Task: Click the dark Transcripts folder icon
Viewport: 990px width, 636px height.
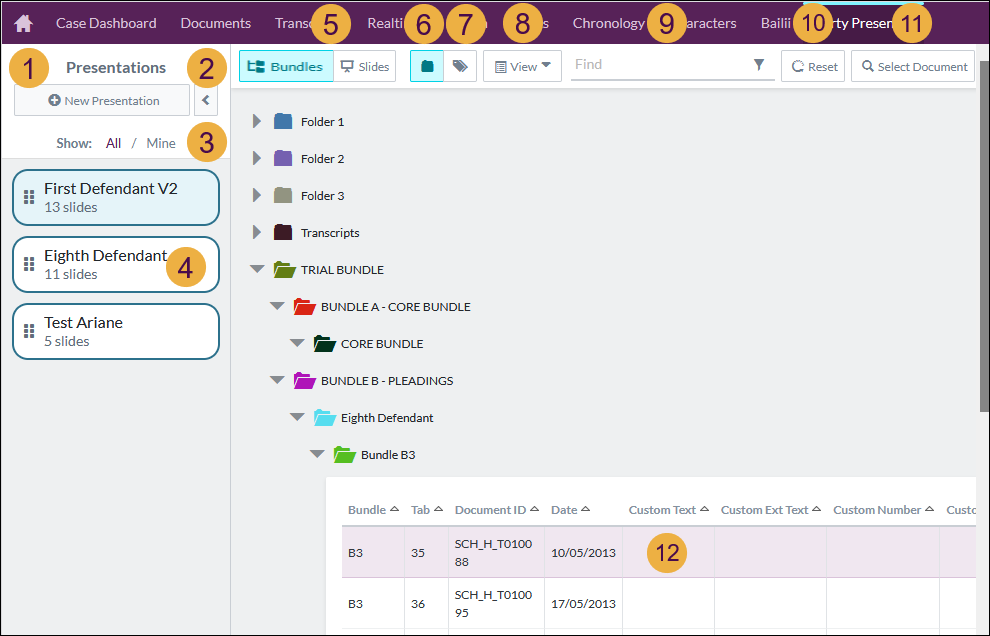Action: (283, 232)
